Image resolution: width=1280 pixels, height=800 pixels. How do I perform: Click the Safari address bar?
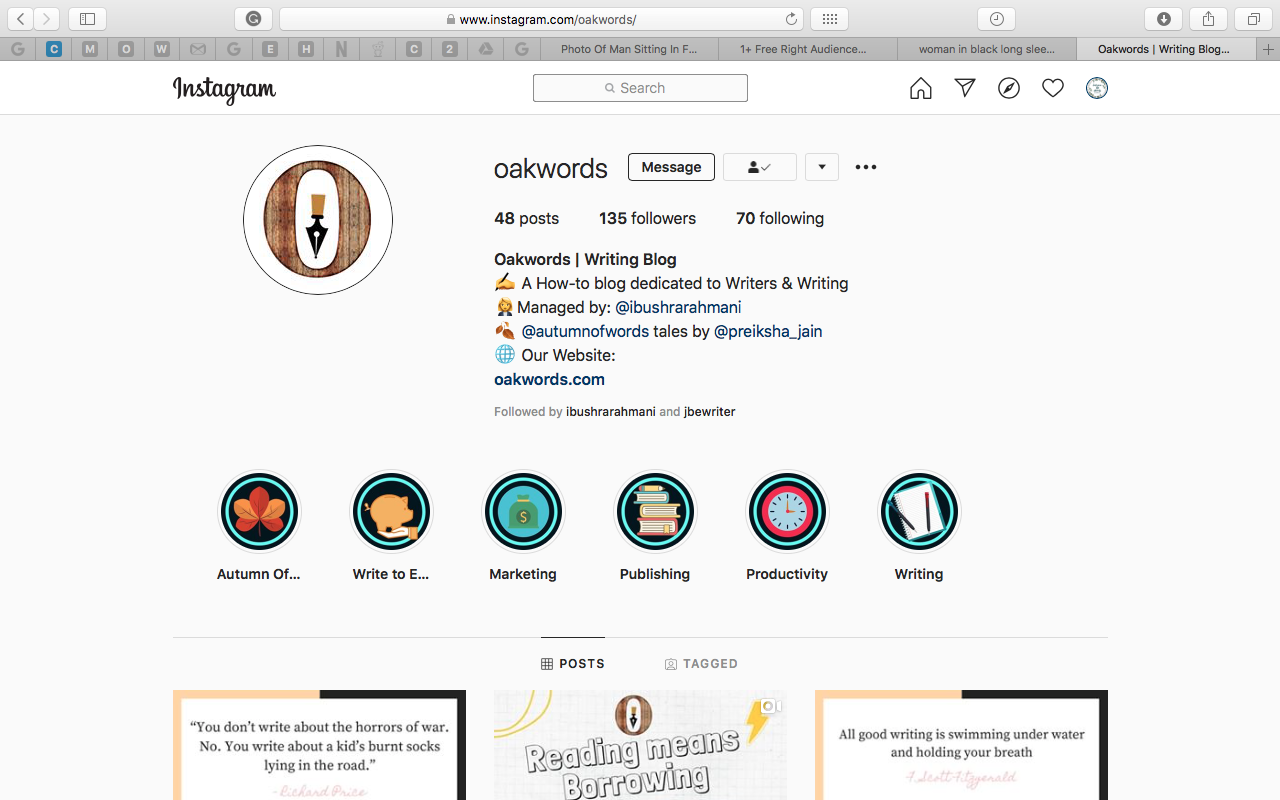543,19
